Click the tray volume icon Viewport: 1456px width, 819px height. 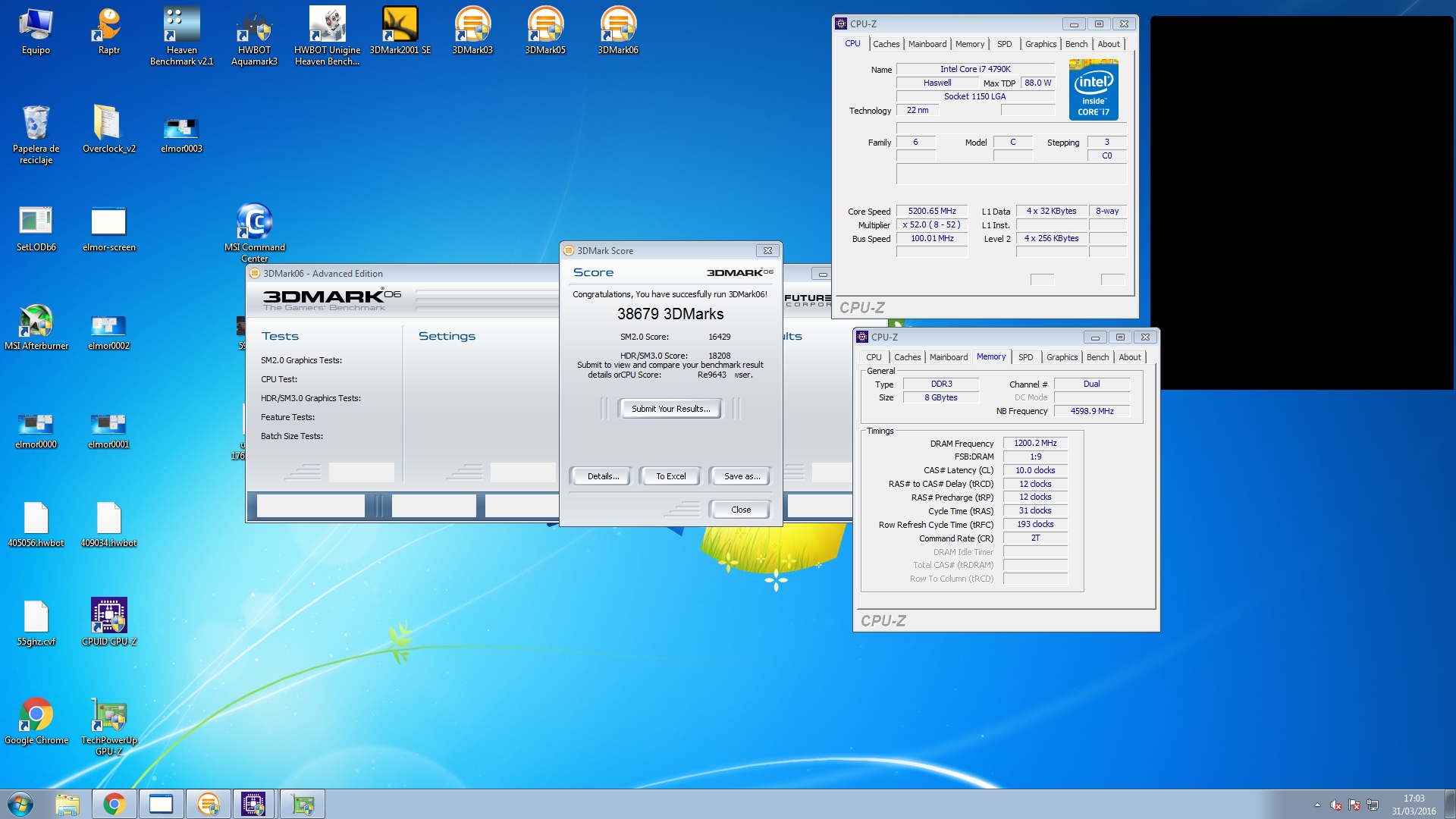pyautogui.click(x=1336, y=805)
